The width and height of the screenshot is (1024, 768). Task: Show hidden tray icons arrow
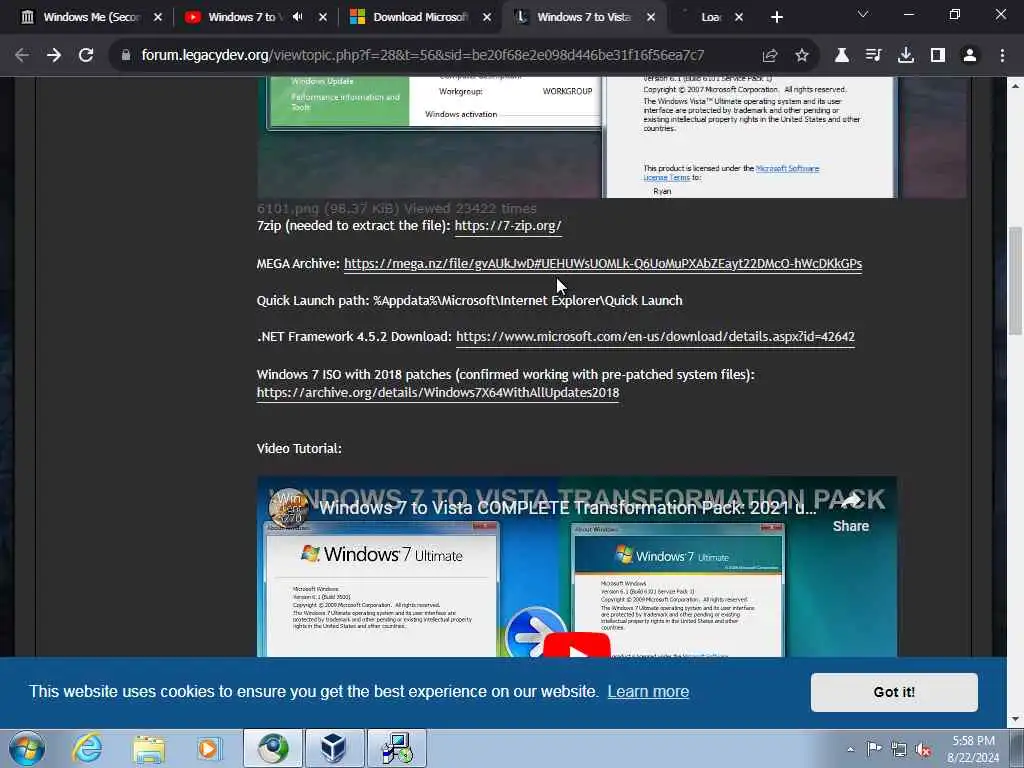[850, 749]
